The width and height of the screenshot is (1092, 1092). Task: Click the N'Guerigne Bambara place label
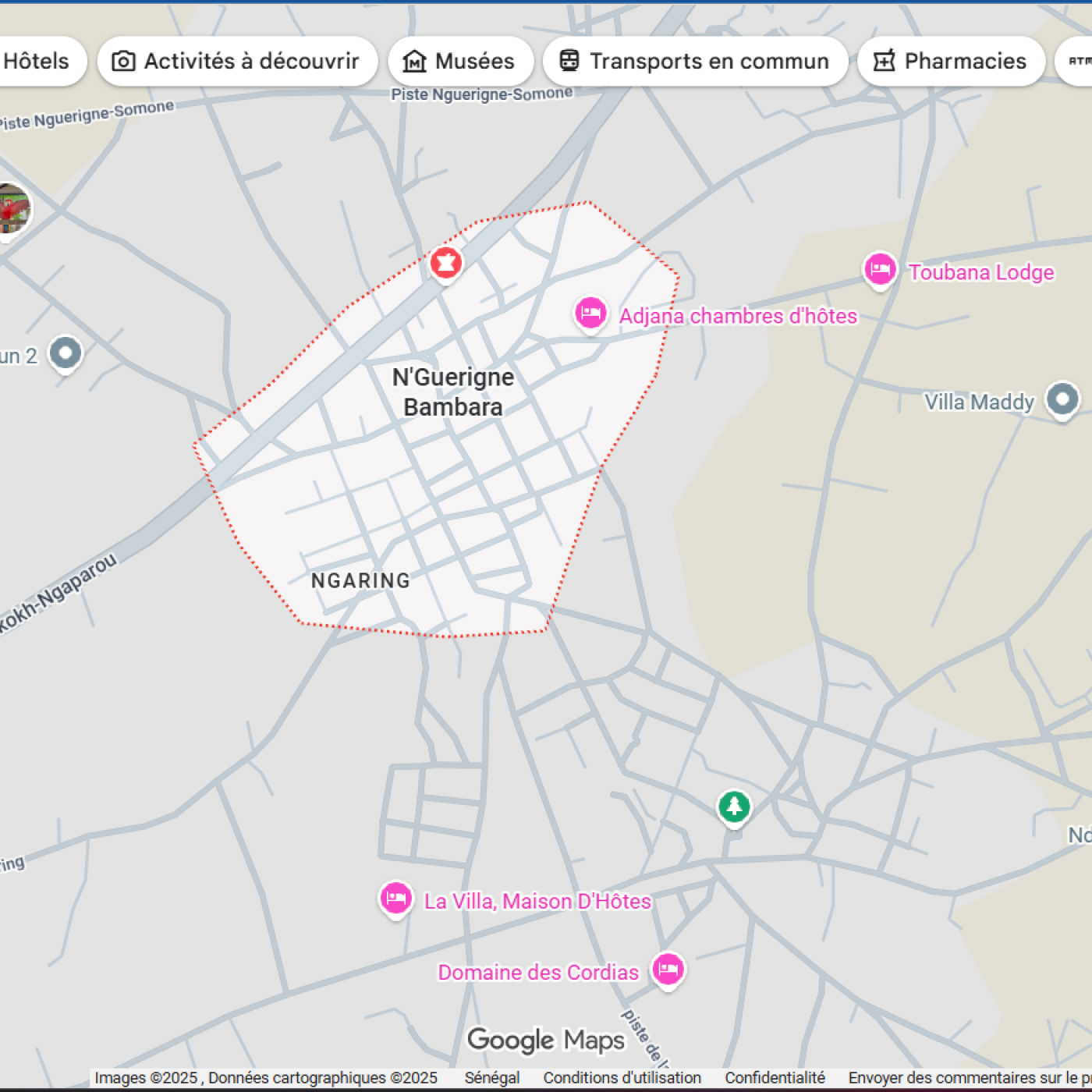pos(453,392)
